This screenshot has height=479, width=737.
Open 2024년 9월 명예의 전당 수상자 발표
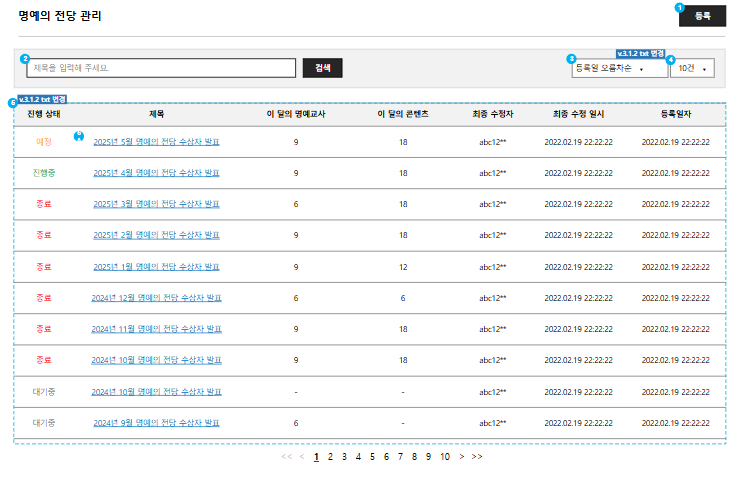[x=157, y=423]
